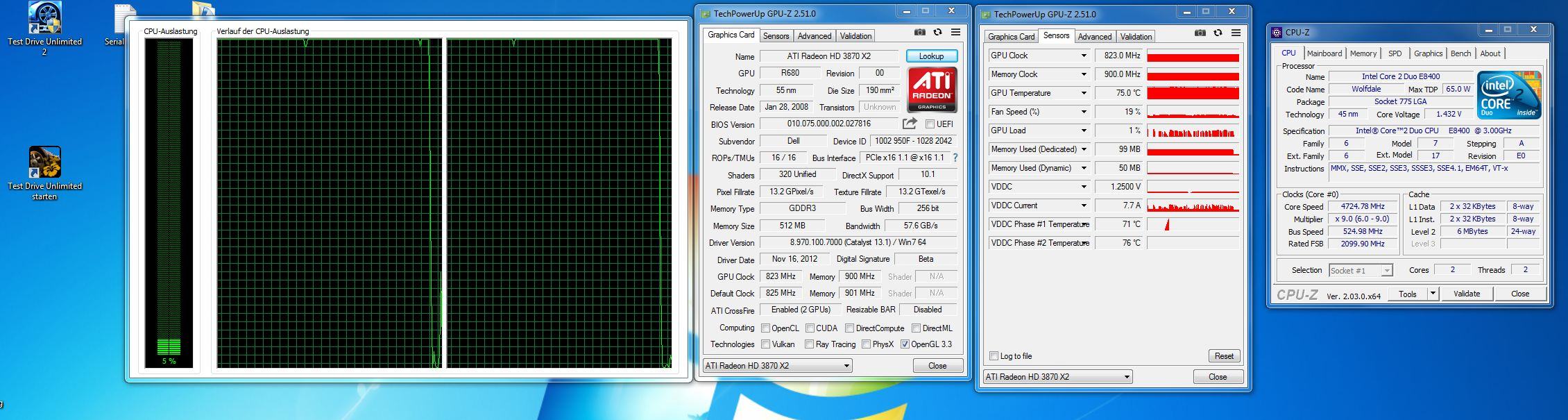Toggle OpenGL 3.3 checkbox

(x=905, y=344)
